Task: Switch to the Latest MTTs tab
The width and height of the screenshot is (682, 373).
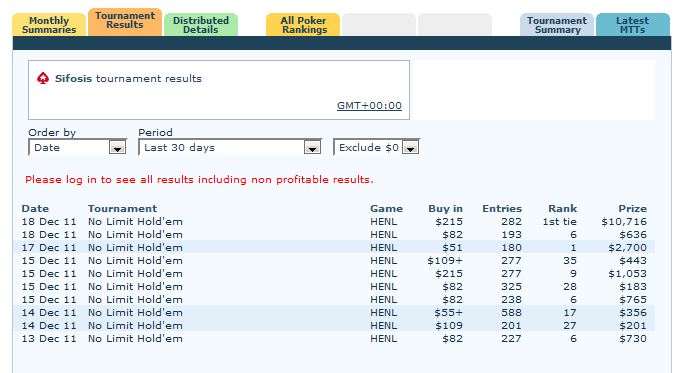Action: coord(633,25)
